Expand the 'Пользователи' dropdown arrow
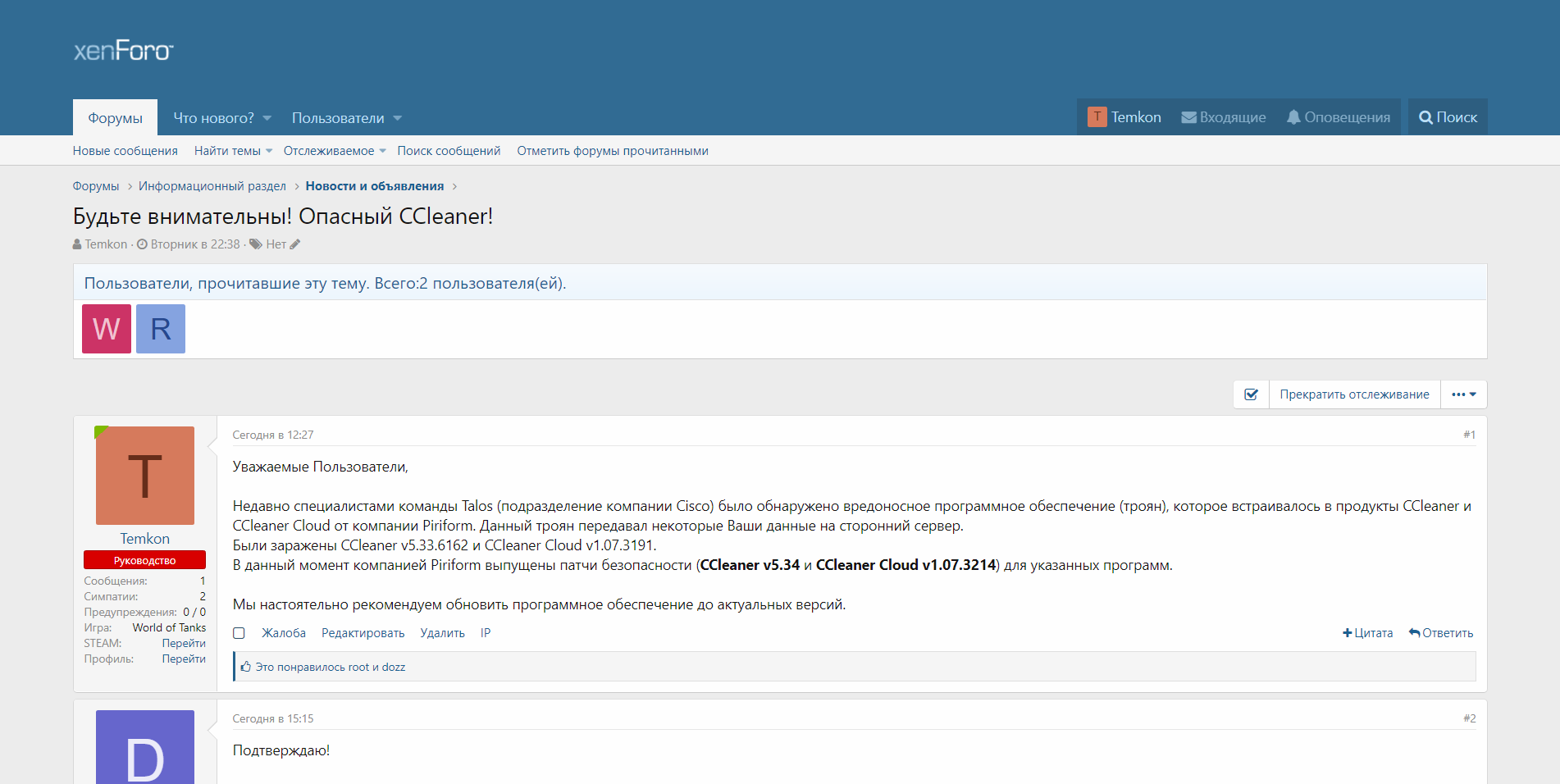1560x784 pixels. click(x=397, y=118)
